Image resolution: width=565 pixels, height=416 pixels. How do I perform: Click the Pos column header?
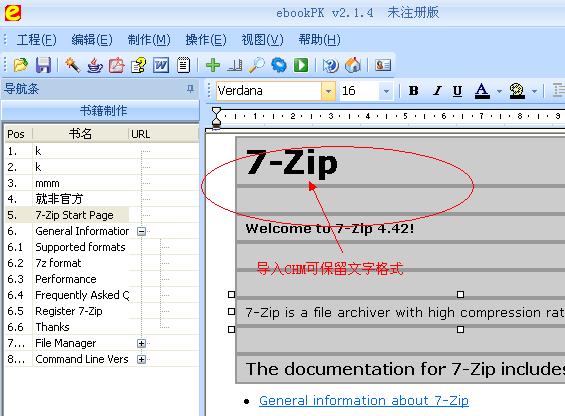[19, 134]
